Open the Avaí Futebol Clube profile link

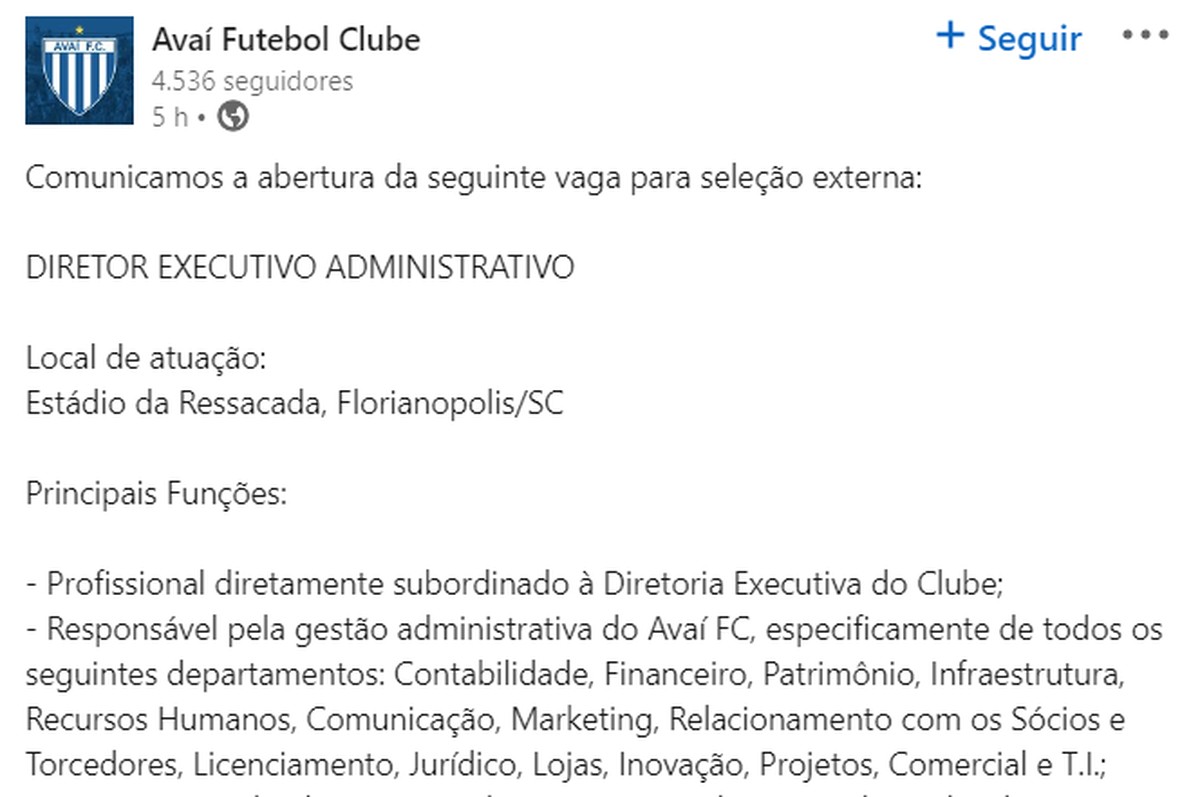[285, 40]
